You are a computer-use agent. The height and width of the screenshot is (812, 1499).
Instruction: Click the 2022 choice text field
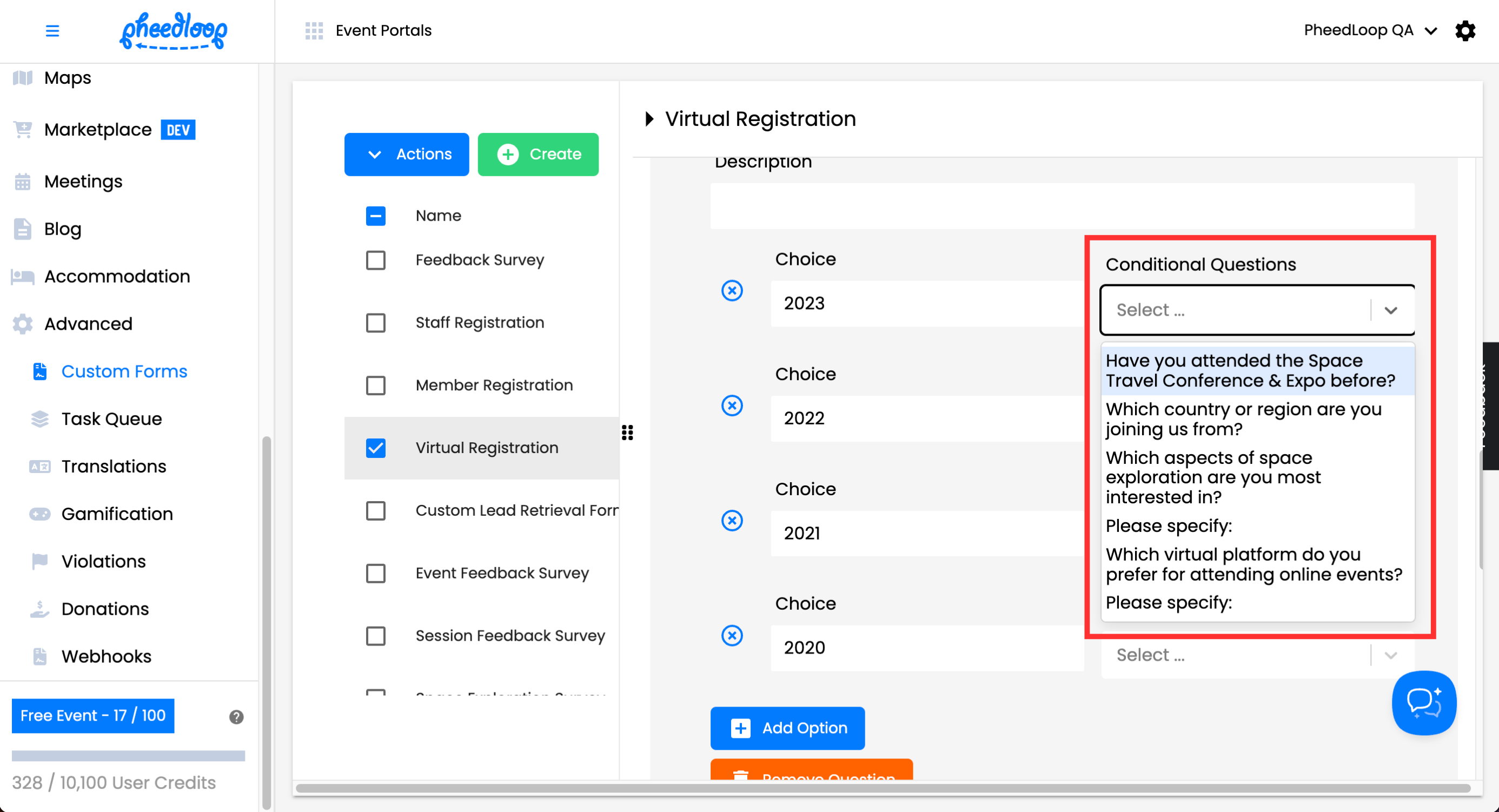tap(926, 418)
